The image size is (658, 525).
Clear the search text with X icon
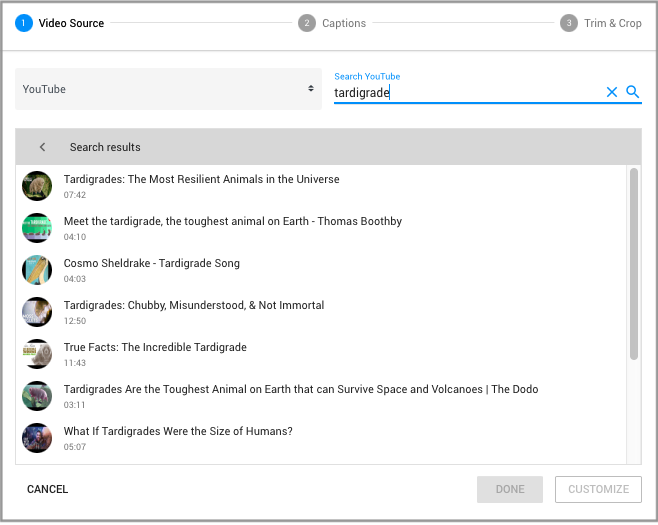tap(612, 92)
